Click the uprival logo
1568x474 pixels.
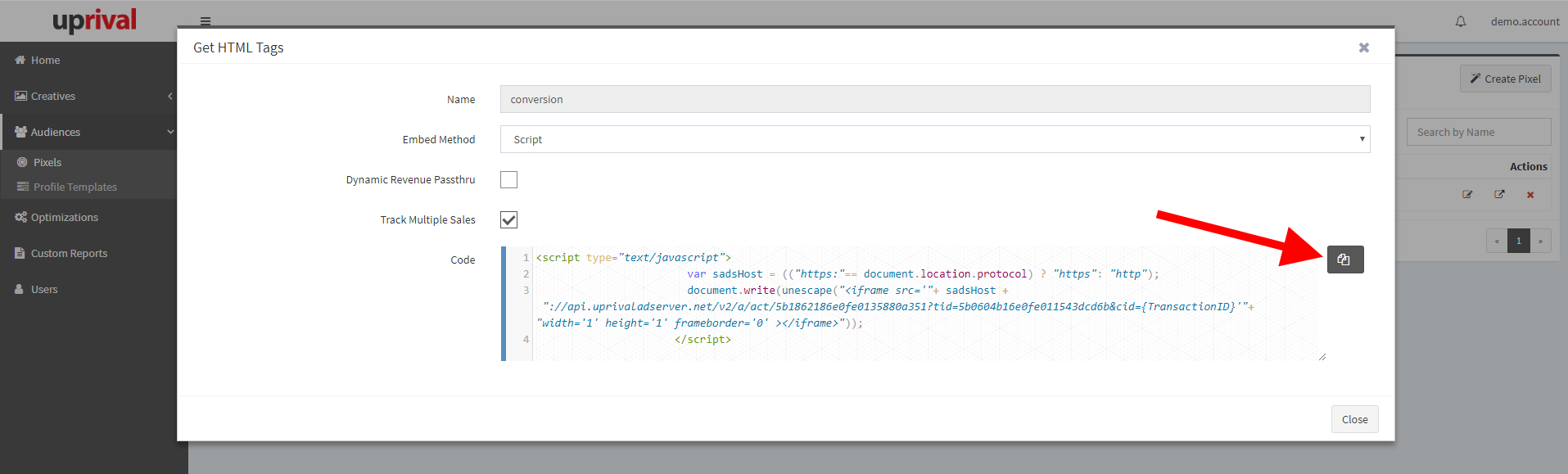pyautogui.click(x=94, y=20)
